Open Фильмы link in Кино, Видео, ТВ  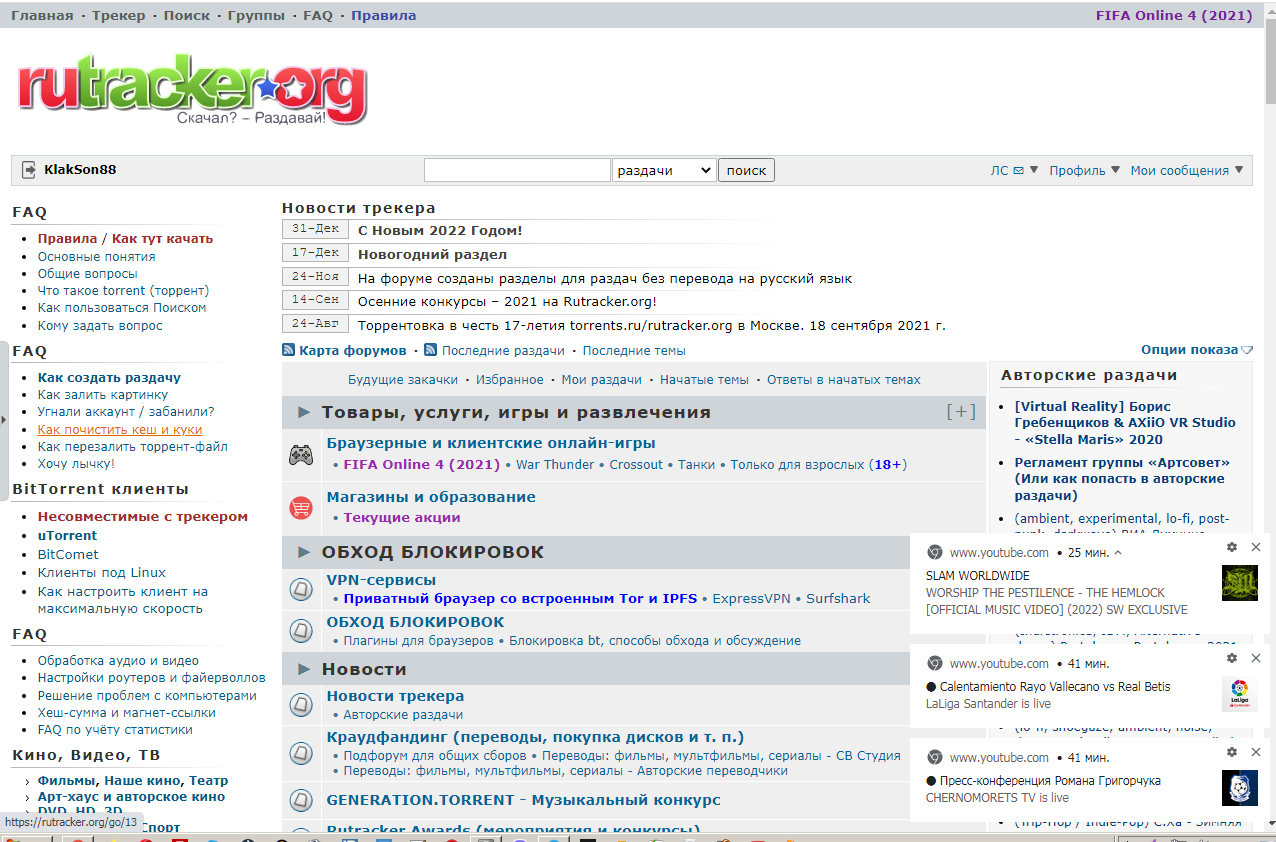[x=67, y=781]
